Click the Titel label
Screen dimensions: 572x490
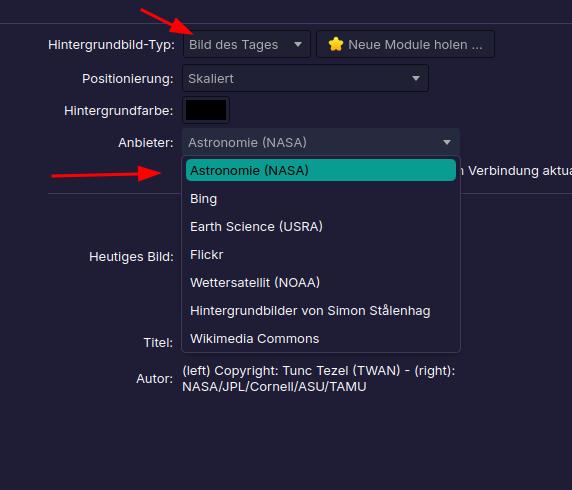pos(158,343)
